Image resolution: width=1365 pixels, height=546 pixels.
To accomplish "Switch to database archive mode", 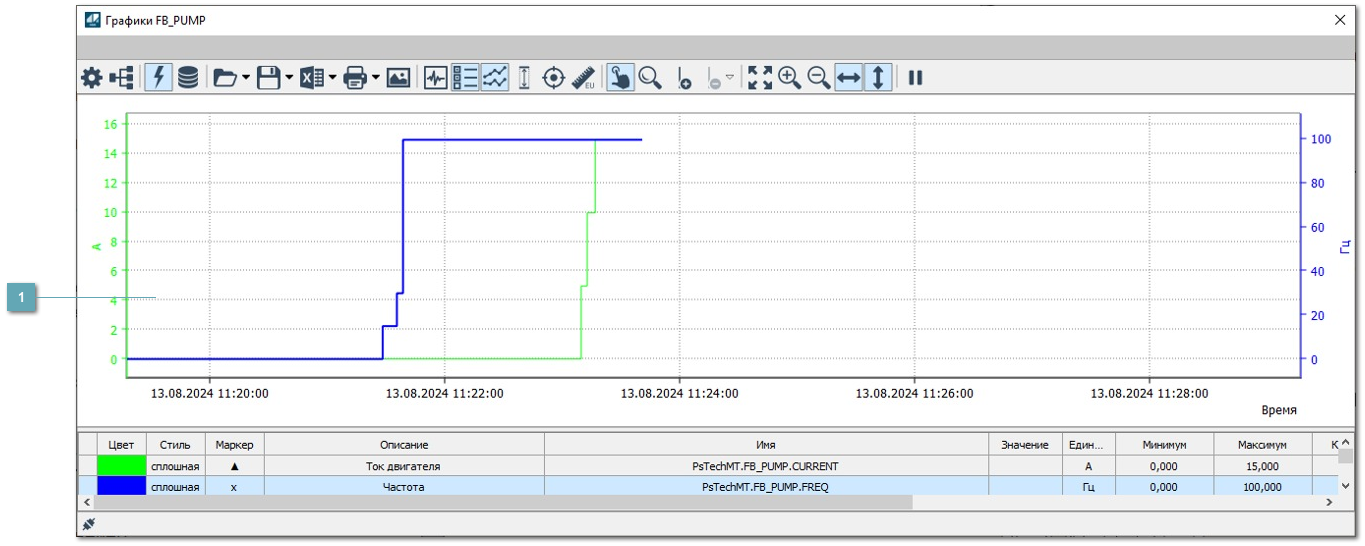I will pyautogui.click(x=187, y=78).
